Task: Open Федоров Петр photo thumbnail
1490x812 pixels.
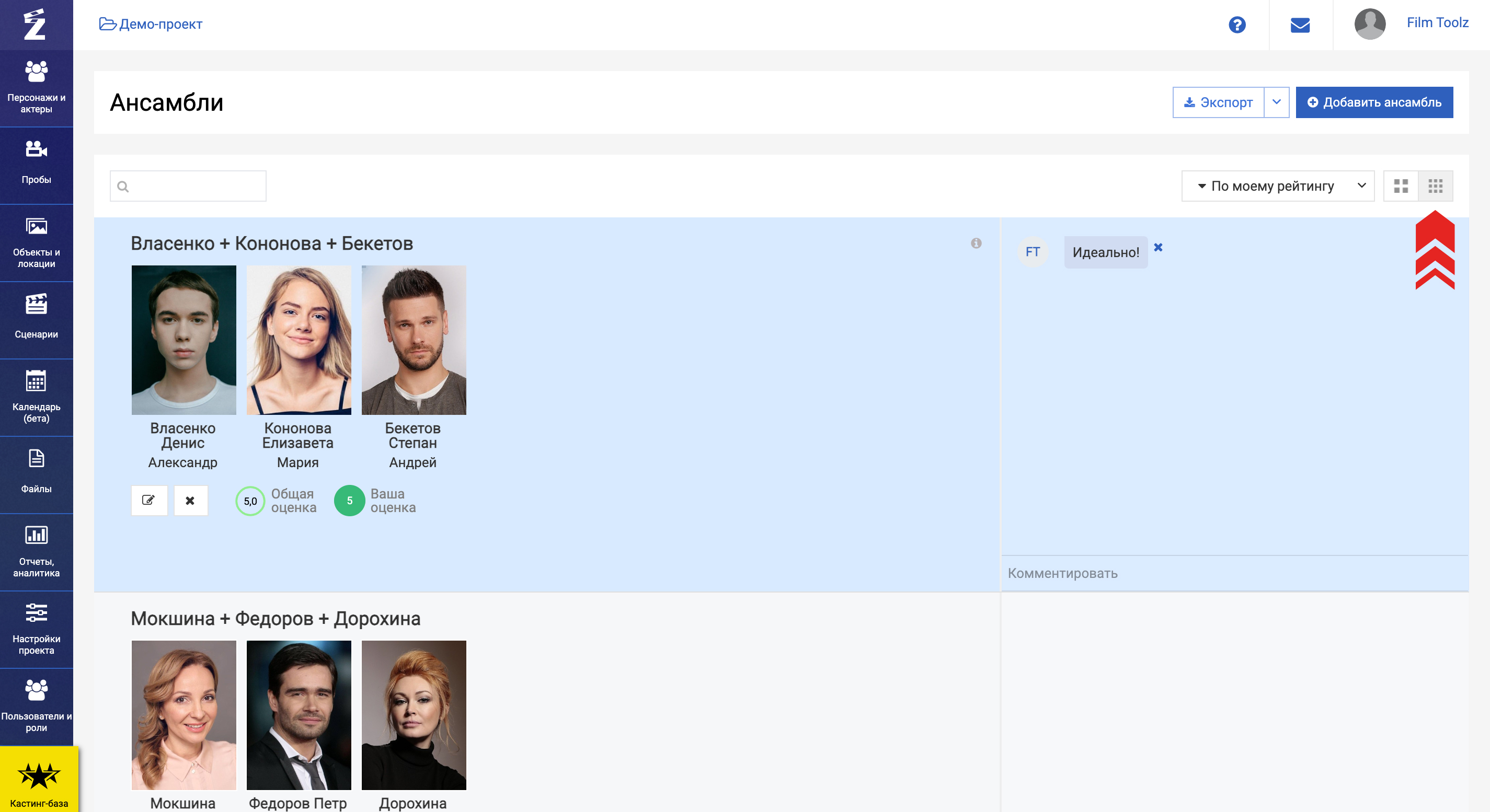Action: 299,715
